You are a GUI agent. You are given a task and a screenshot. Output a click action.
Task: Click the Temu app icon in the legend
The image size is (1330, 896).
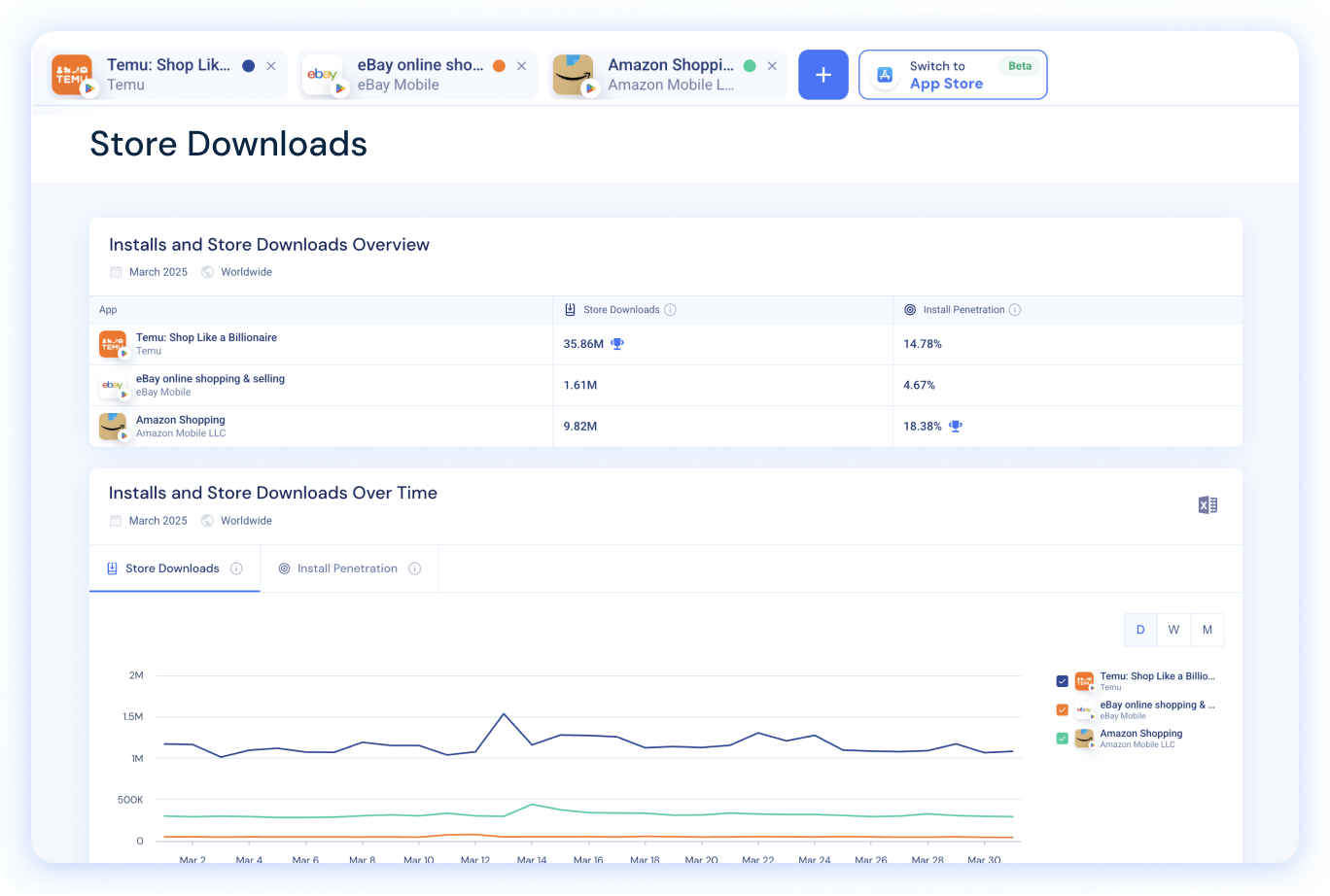click(x=1084, y=681)
